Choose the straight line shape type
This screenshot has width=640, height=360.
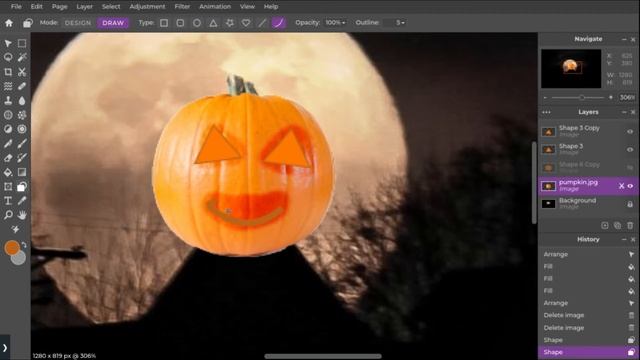point(262,23)
